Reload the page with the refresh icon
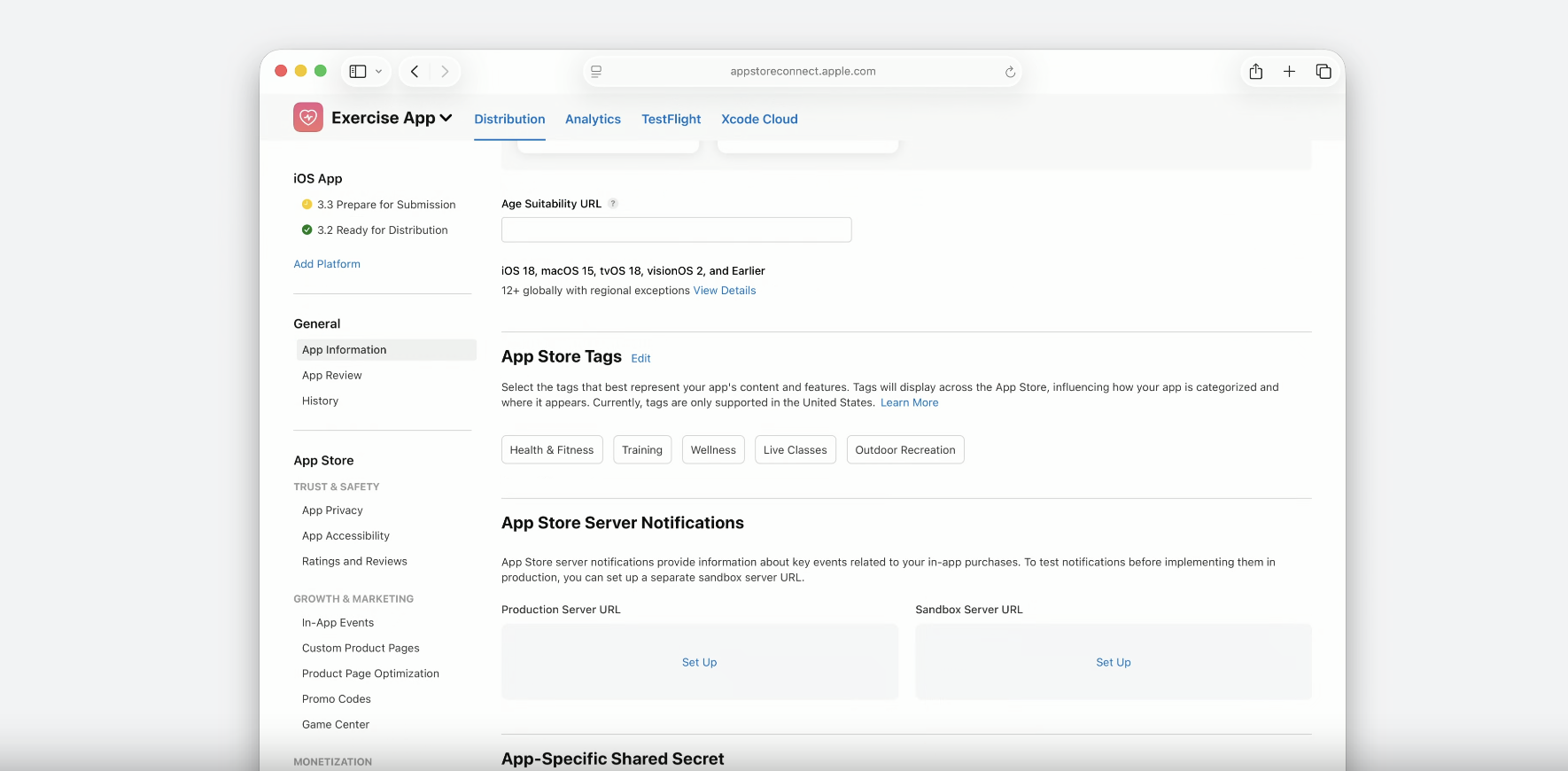Screen dimensions: 1568x771 point(1010,72)
